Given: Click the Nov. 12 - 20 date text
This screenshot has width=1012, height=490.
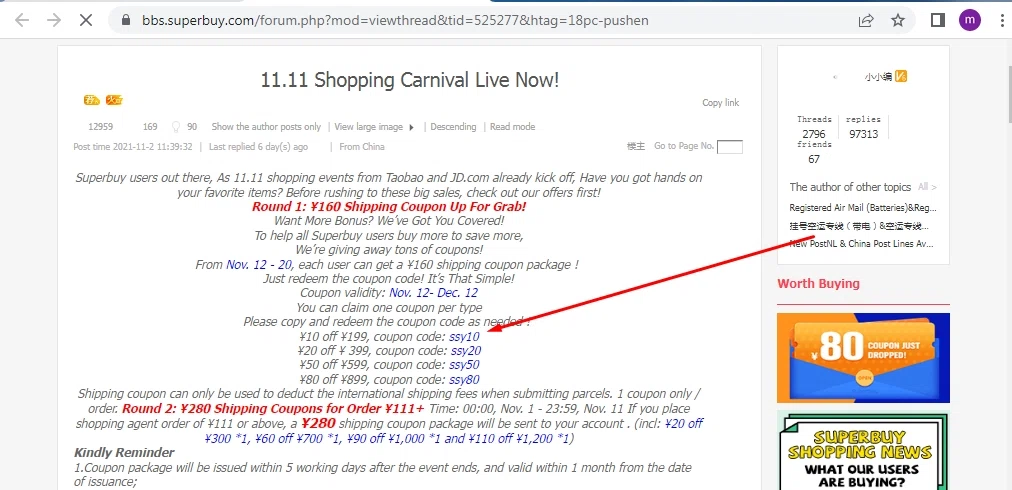Looking at the screenshot, I should [x=259, y=265].
